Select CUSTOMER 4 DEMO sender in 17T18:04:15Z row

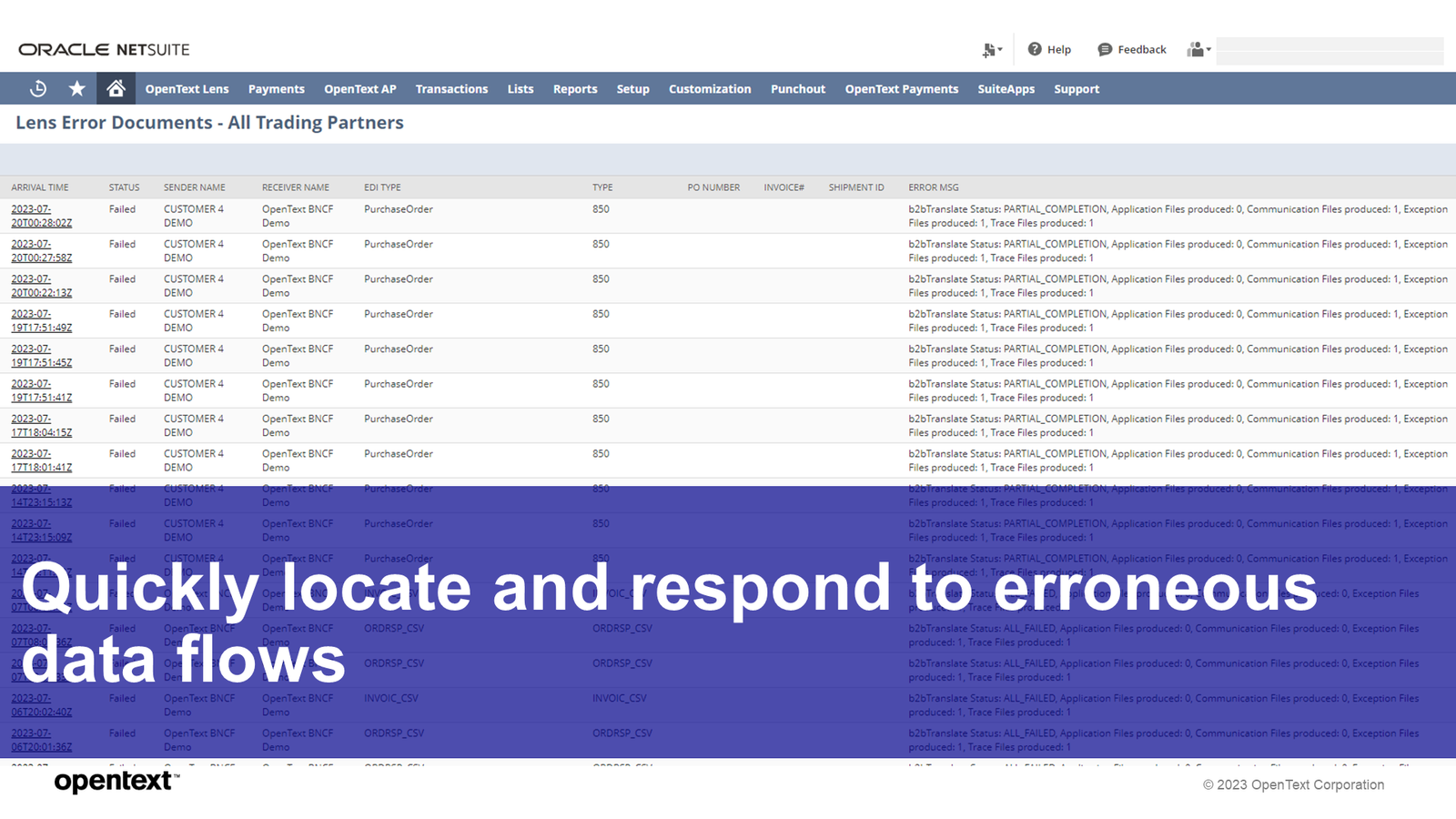click(x=194, y=426)
